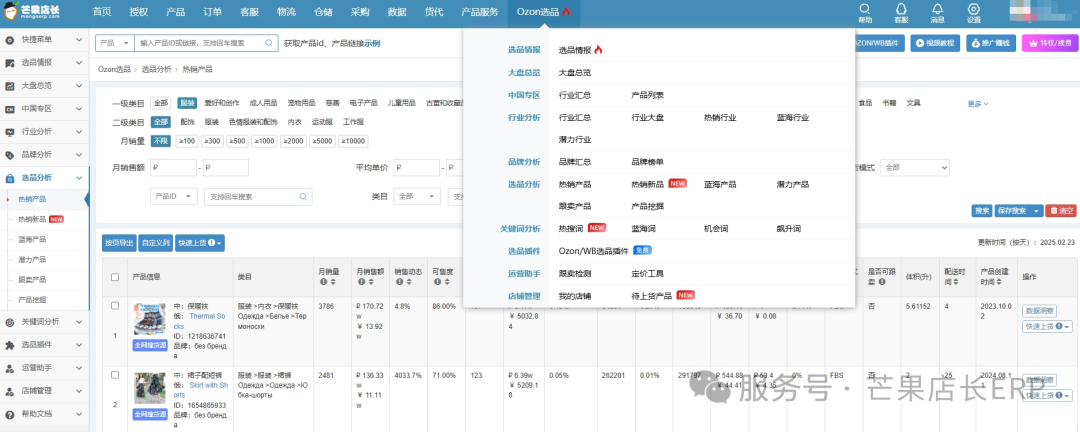The image size is (1080, 432).
Task: Open the Thermal Socks product link
Action: [198, 320]
